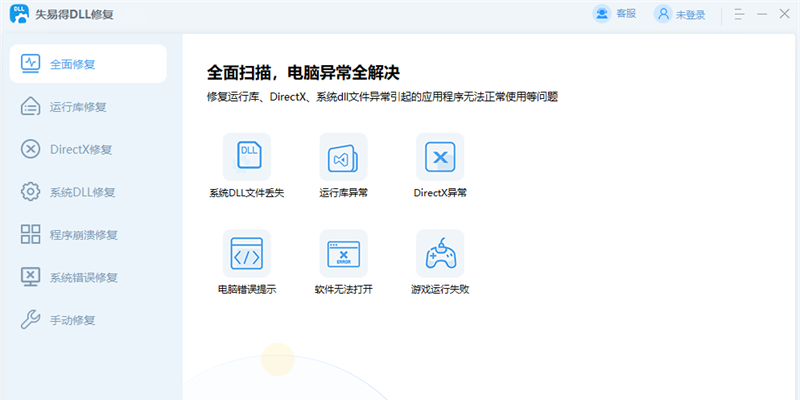Click the 失易得DLL修复 title text

74,15
